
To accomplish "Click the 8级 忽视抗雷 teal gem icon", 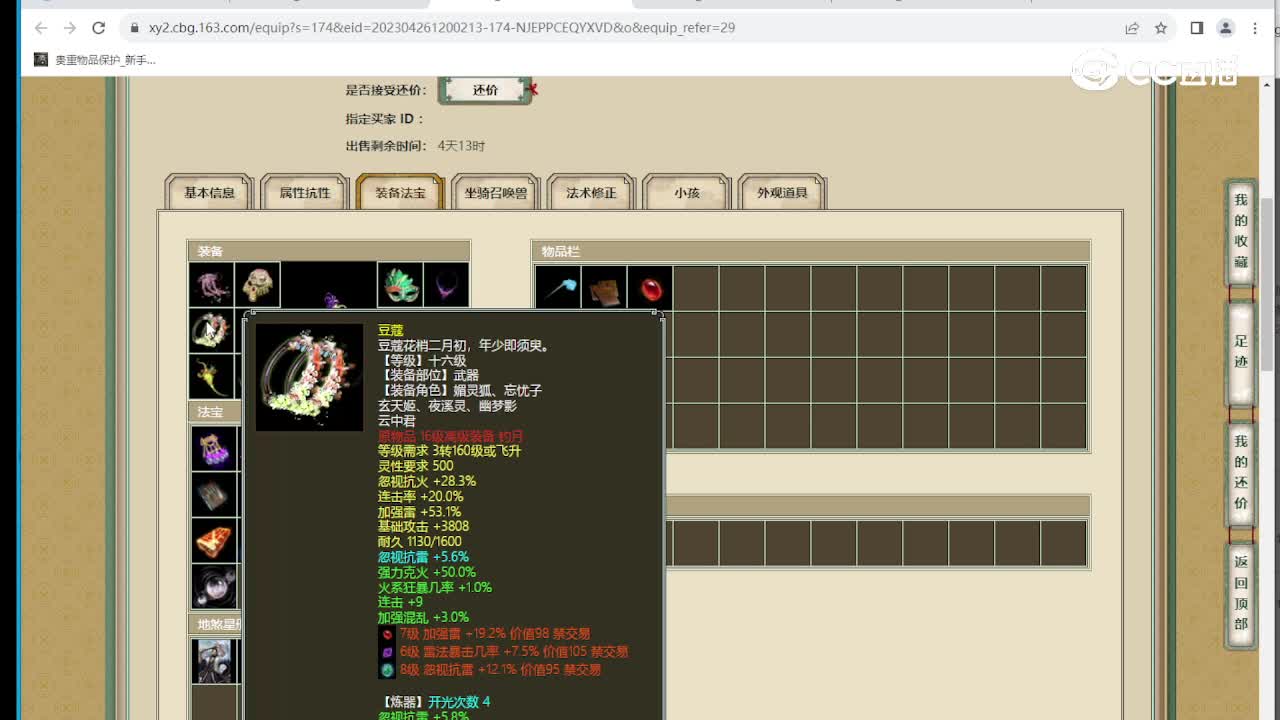I will pyautogui.click(x=387, y=670).
